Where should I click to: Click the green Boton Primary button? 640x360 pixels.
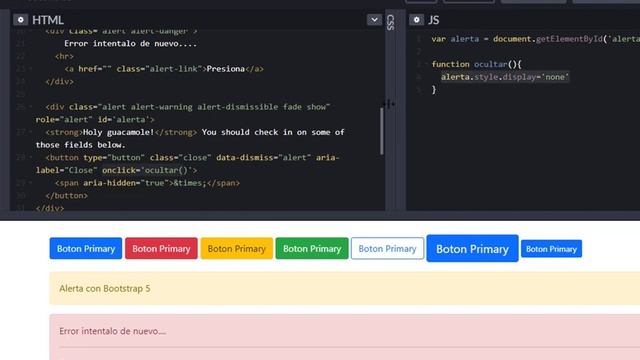point(312,248)
